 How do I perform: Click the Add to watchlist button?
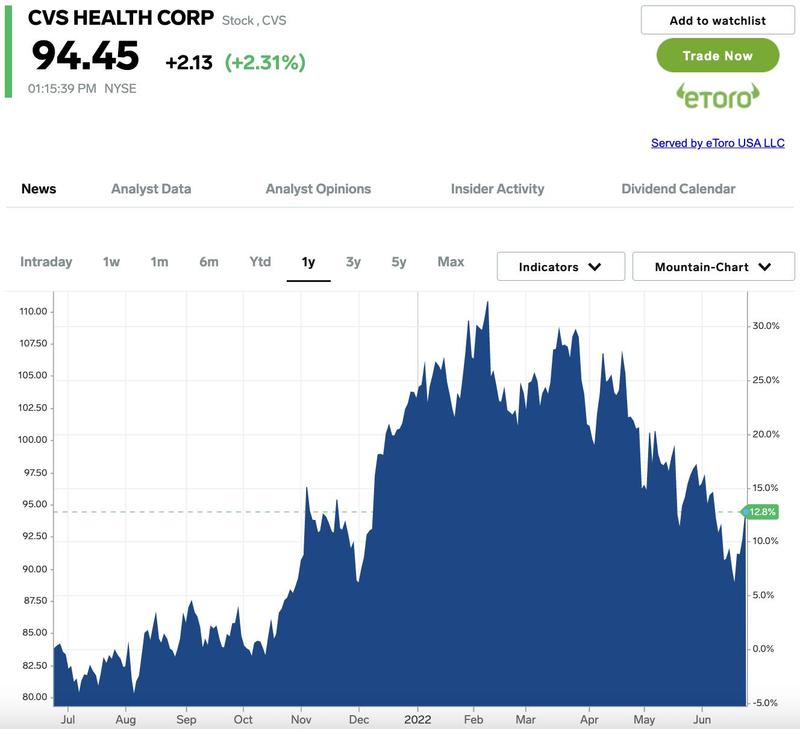pos(717,20)
